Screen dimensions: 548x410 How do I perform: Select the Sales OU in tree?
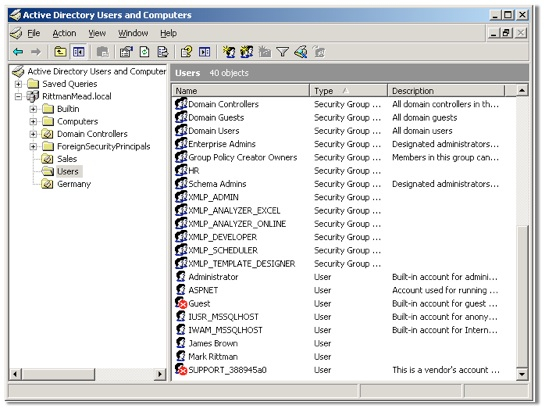click(x=67, y=159)
